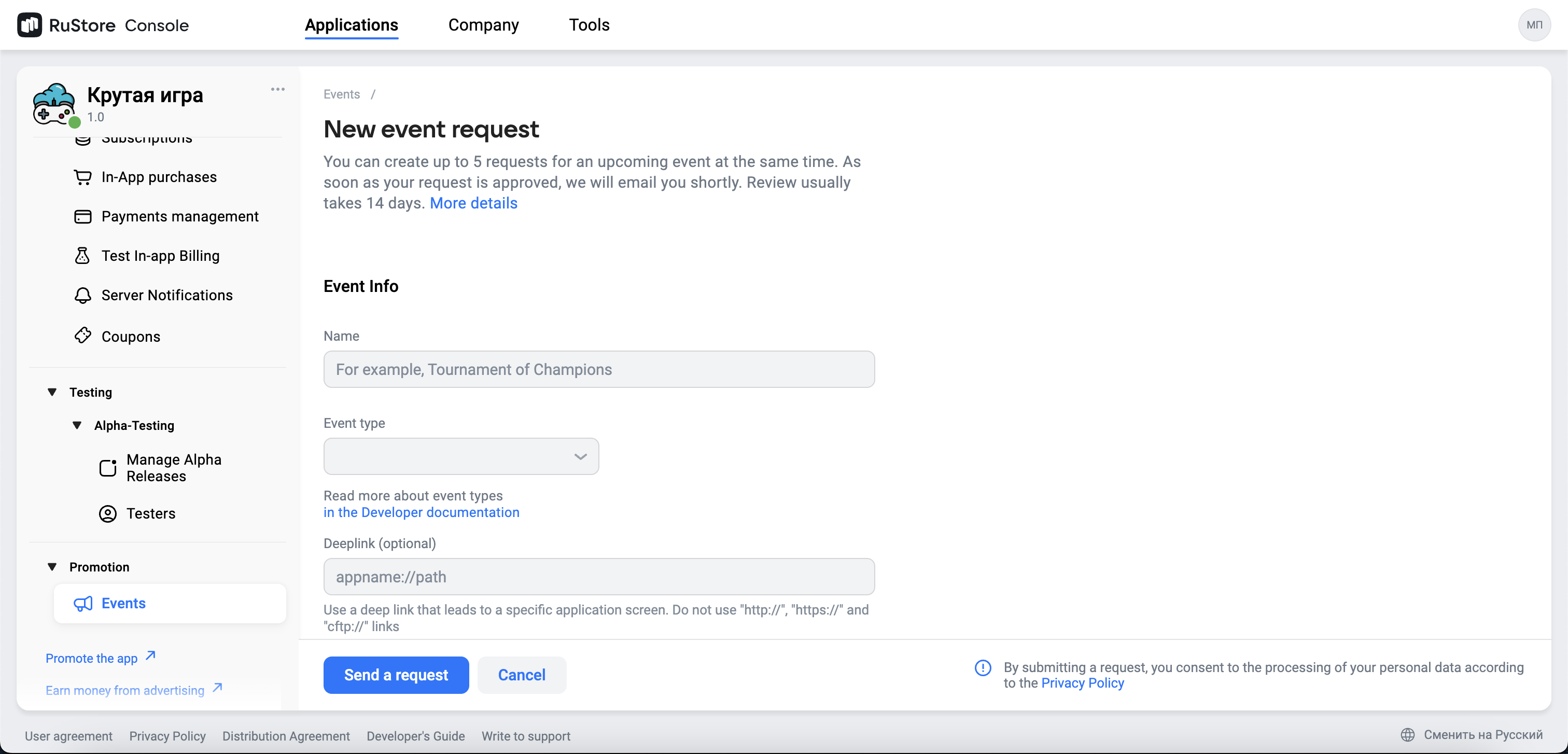This screenshot has width=1568, height=754.
Task: Click the Server Notifications bell icon
Action: (83, 295)
